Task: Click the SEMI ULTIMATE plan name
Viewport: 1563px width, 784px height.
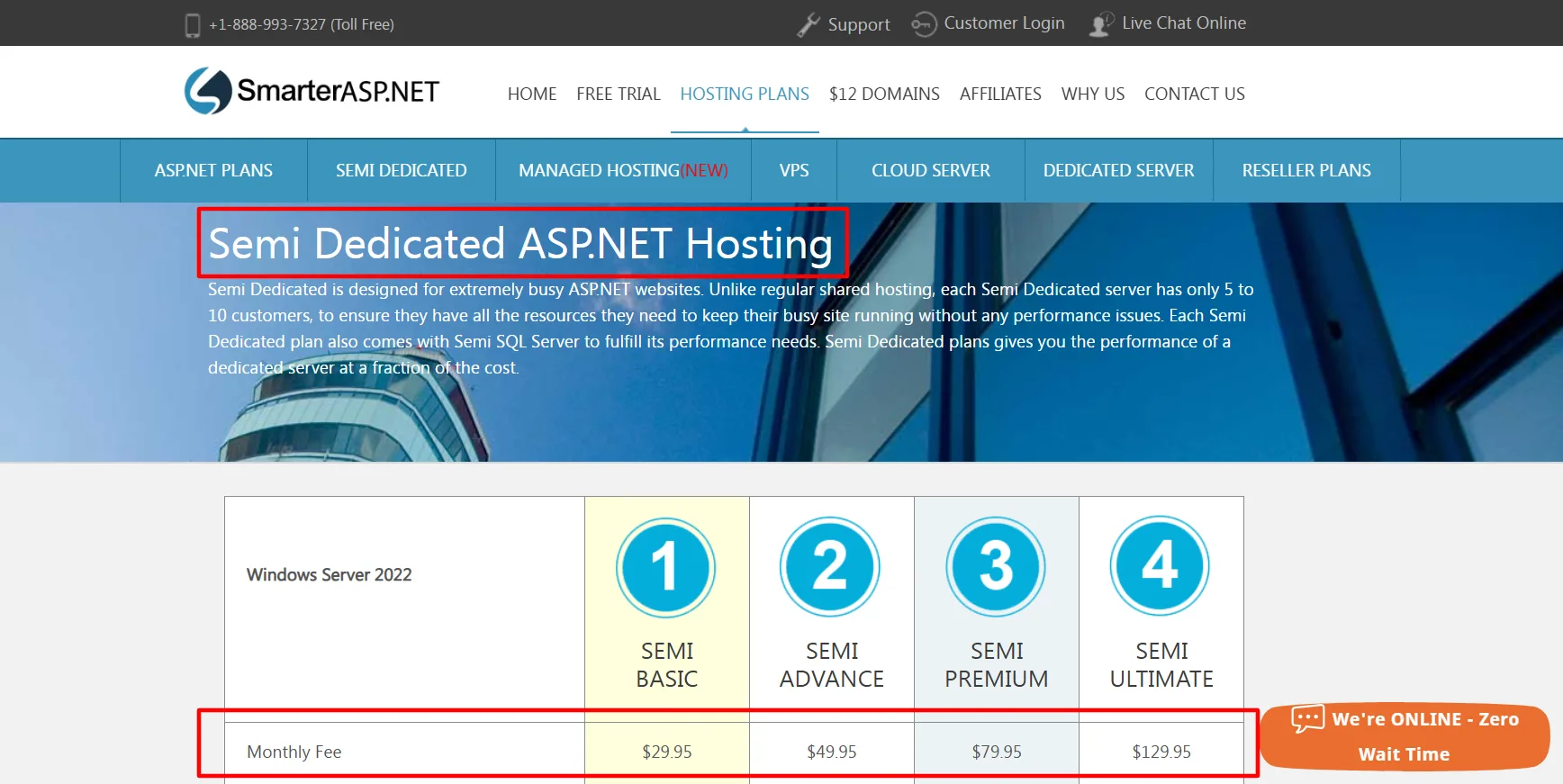Action: [1161, 665]
